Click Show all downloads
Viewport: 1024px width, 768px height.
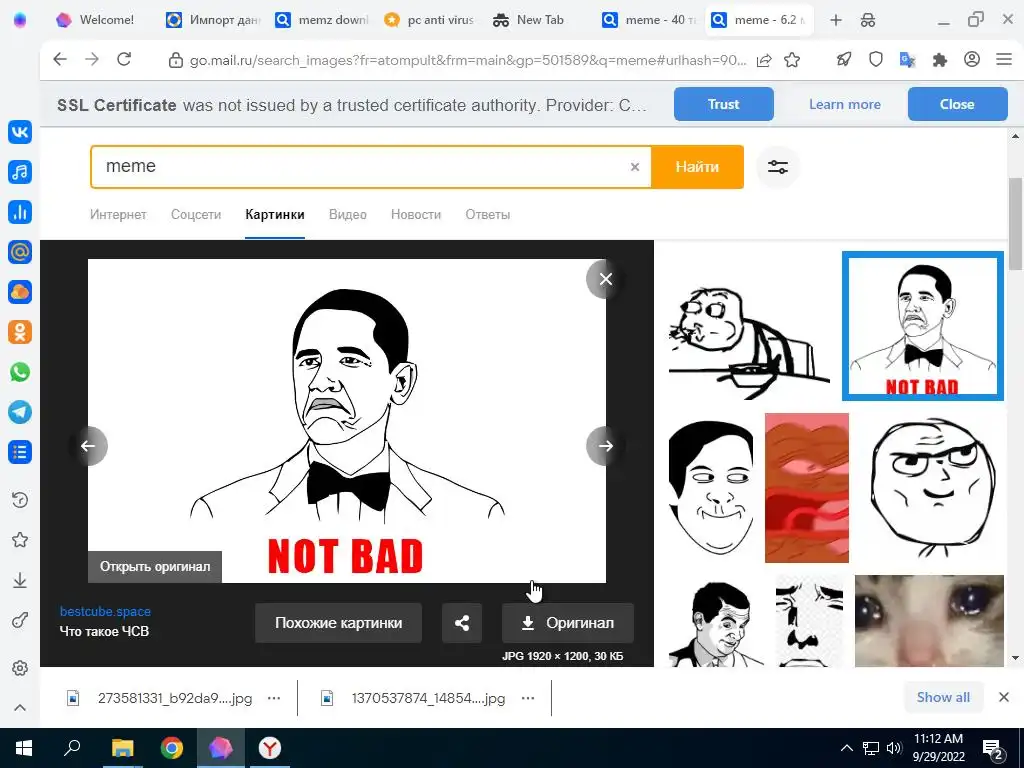(x=943, y=697)
